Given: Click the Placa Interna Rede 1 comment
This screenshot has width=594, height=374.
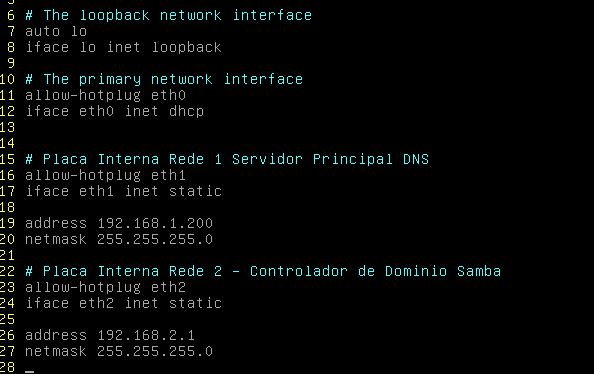Looking at the screenshot, I should [x=227, y=159].
